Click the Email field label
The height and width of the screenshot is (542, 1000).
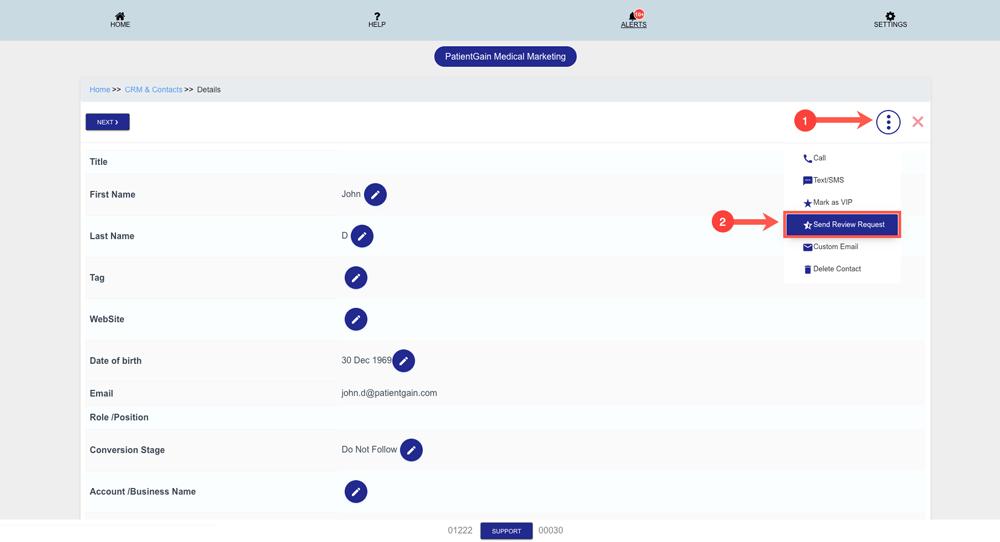(101, 393)
